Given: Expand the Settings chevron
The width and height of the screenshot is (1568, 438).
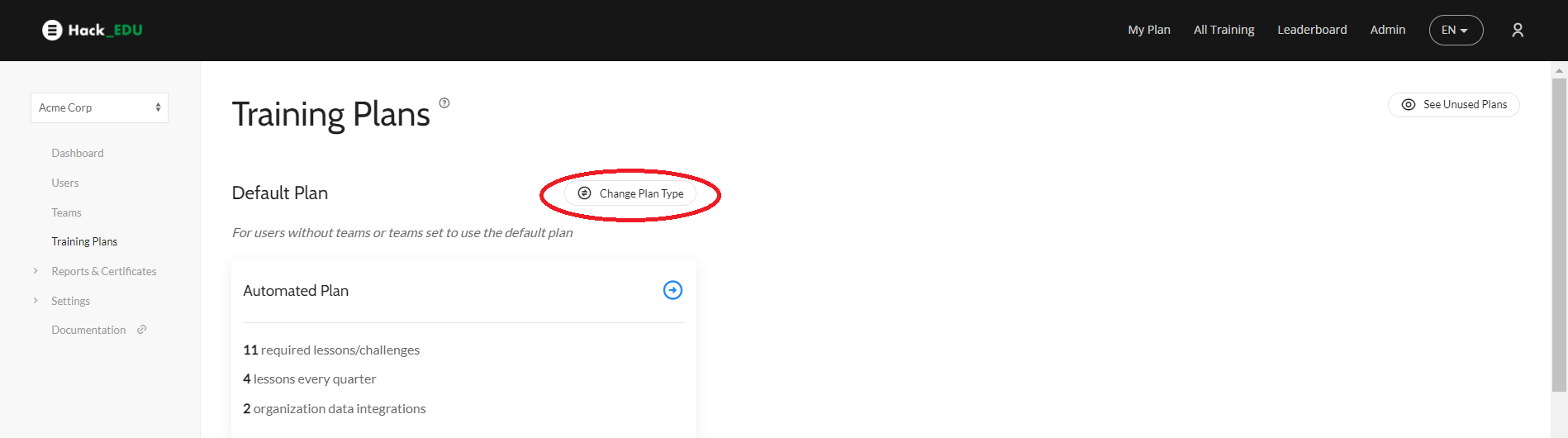Looking at the screenshot, I should coord(36,301).
